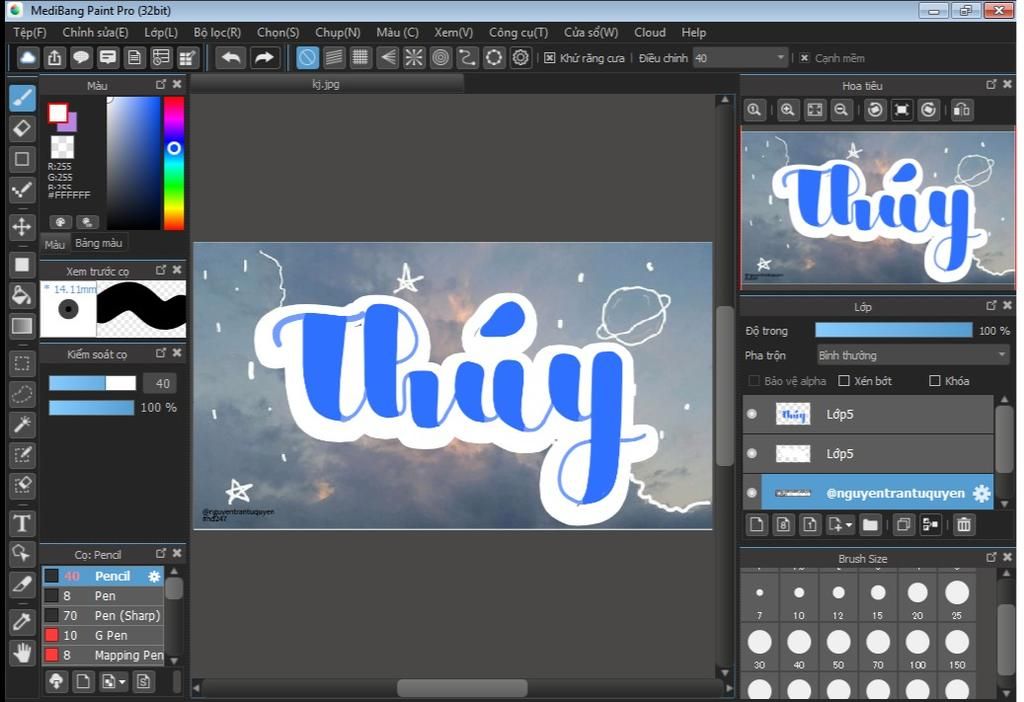The height and width of the screenshot is (702, 1024).
Task: Toggle Khử răng cưa anti-aliasing checkbox
Action: coord(550,58)
